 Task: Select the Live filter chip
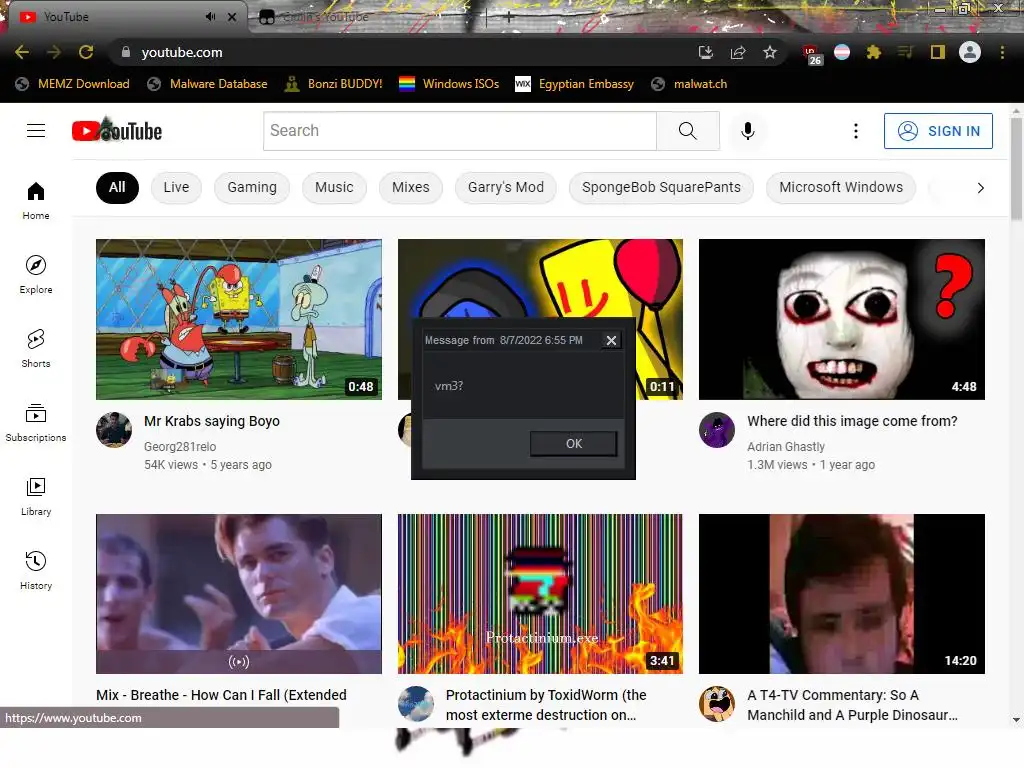(x=176, y=187)
